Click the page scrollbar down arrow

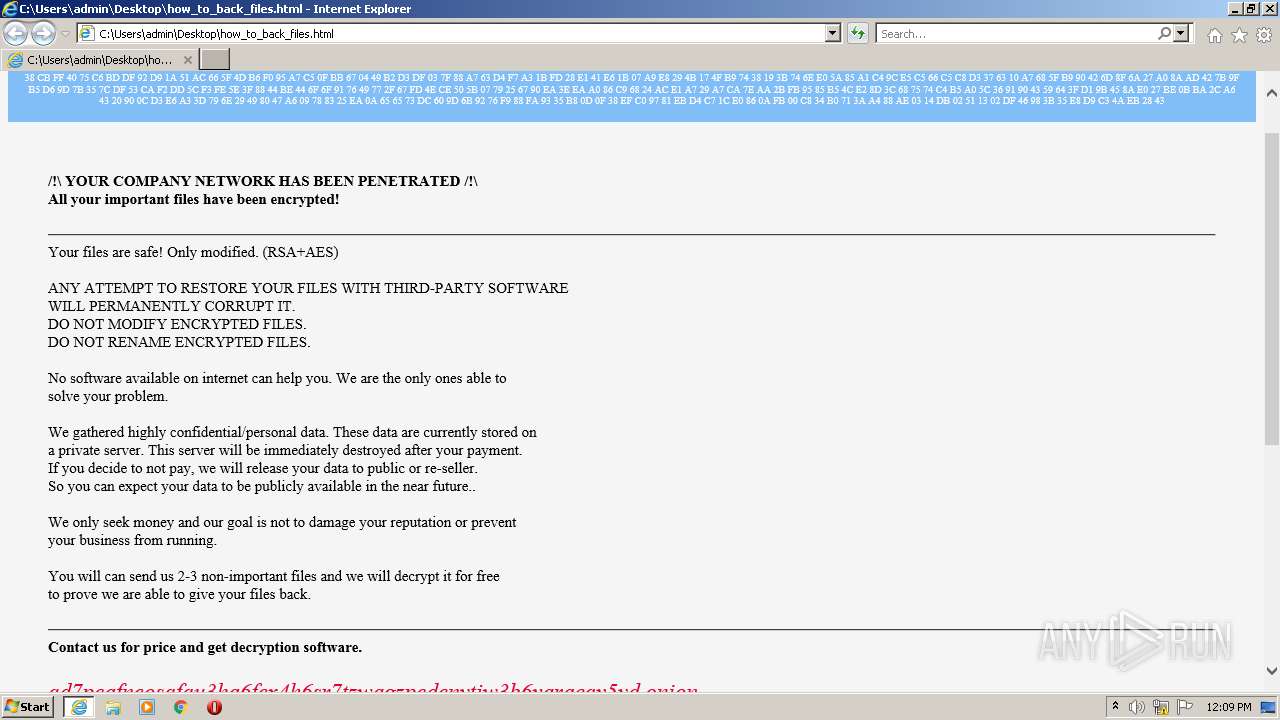click(x=1272, y=671)
